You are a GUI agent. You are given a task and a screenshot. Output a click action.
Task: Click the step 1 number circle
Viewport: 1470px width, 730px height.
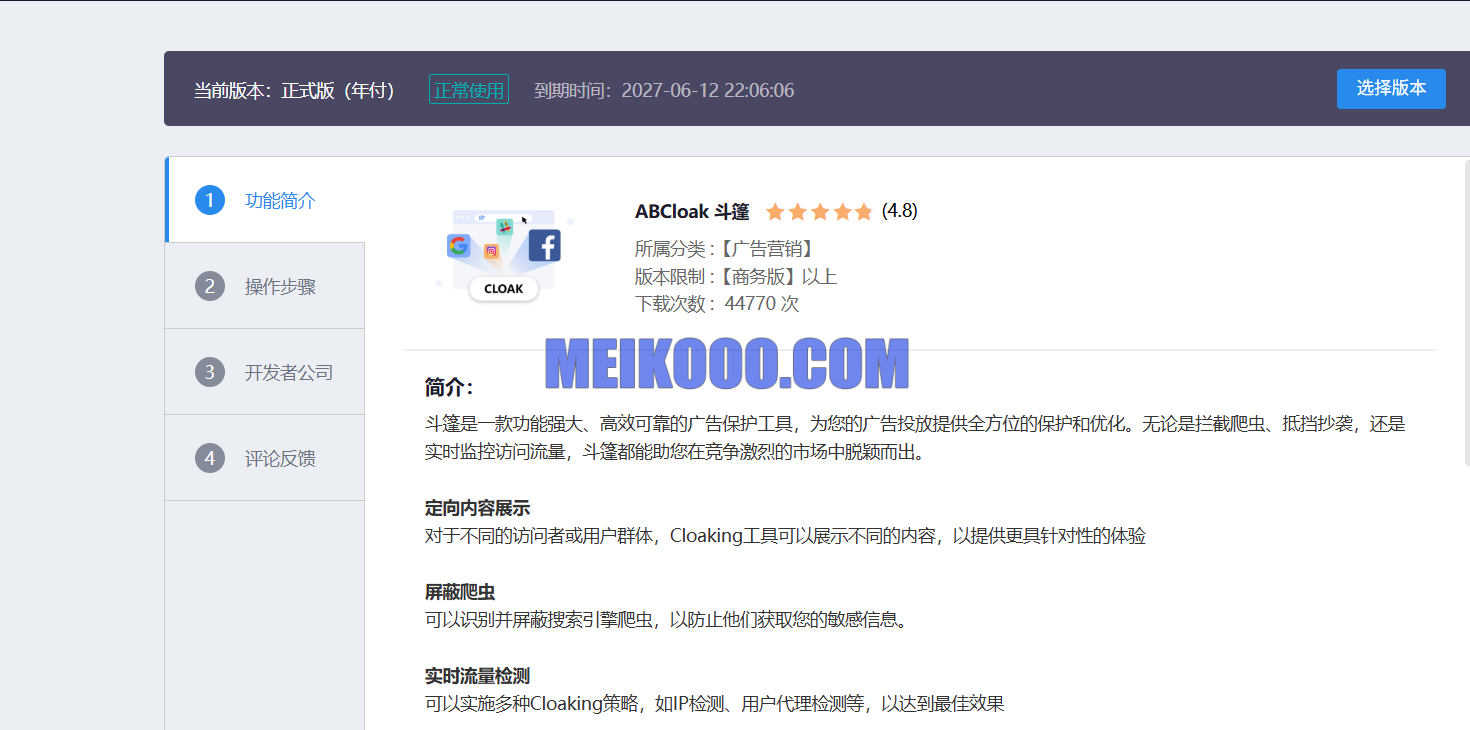coord(210,200)
